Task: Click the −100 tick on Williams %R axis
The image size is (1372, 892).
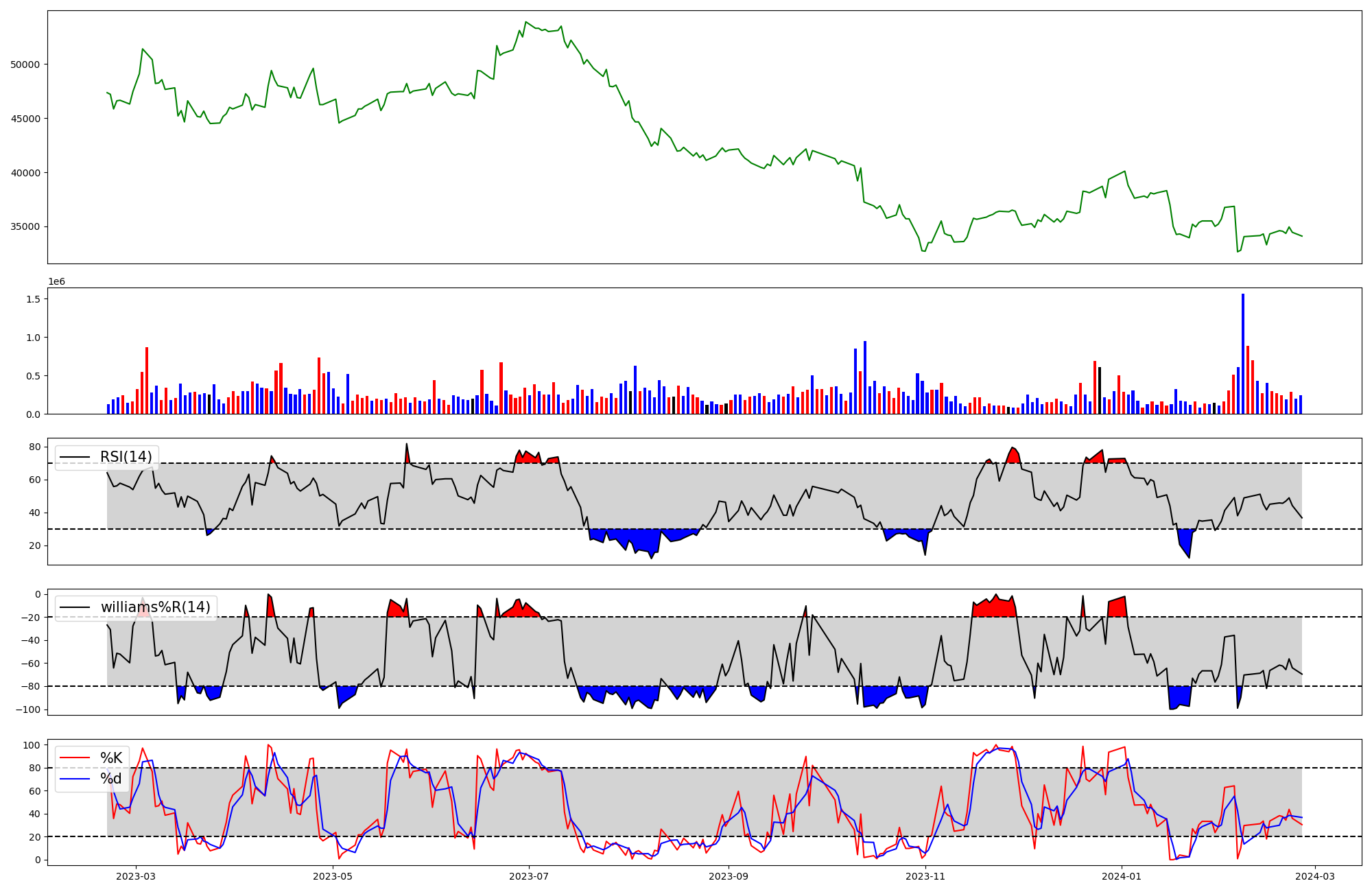Action: (x=27, y=709)
